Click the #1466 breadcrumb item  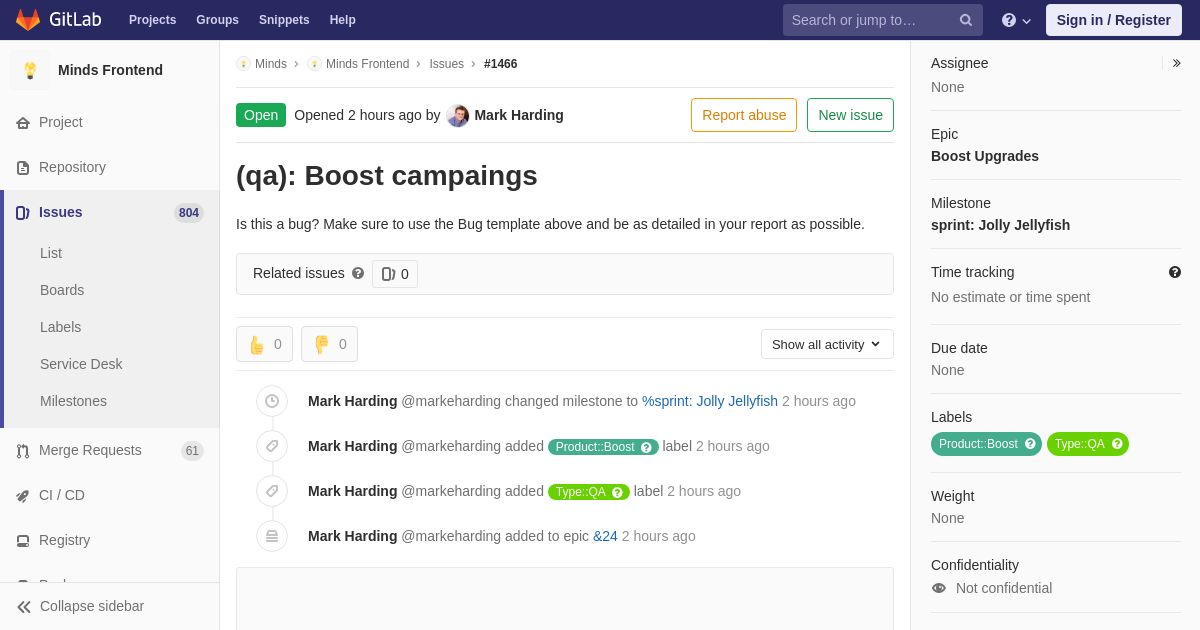tap(501, 64)
